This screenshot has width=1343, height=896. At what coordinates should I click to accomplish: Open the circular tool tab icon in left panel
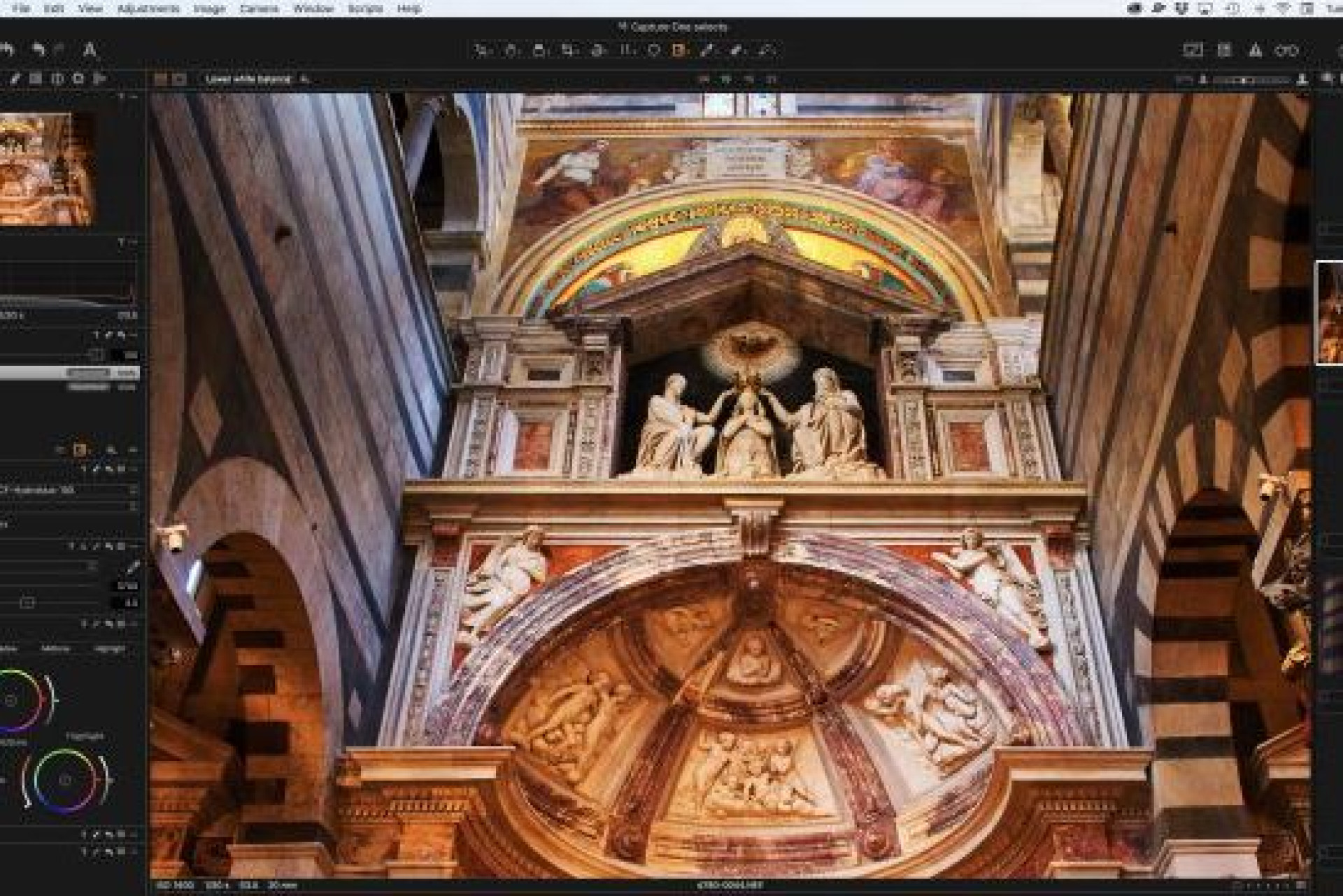[x=78, y=78]
